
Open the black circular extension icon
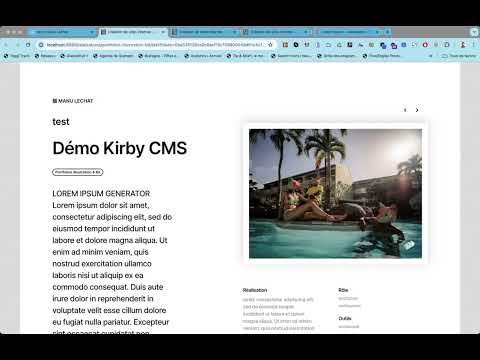click(x=296, y=44)
